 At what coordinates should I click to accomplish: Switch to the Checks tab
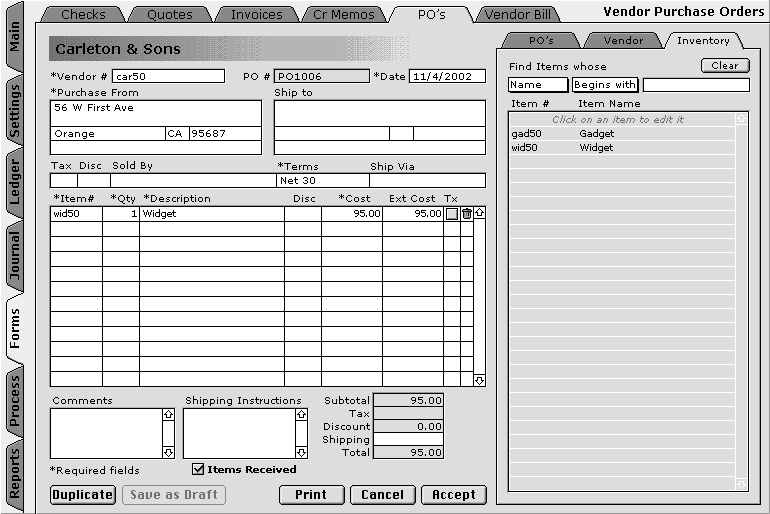pyautogui.click(x=83, y=15)
